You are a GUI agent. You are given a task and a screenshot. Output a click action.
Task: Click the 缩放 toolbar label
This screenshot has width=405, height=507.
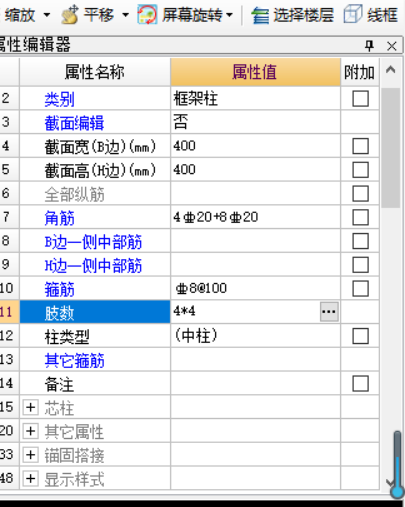[x=20, y=15]
